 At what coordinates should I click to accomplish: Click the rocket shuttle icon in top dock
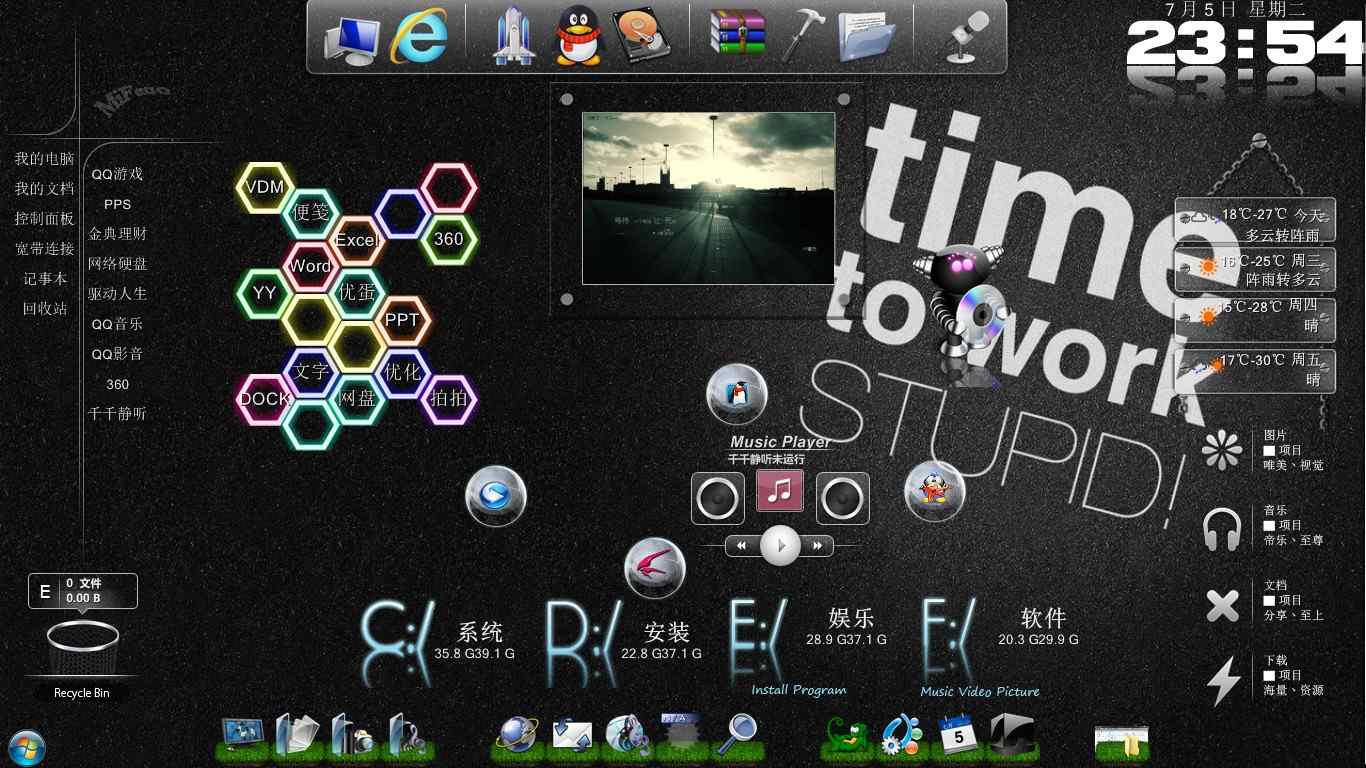[515, 38]
